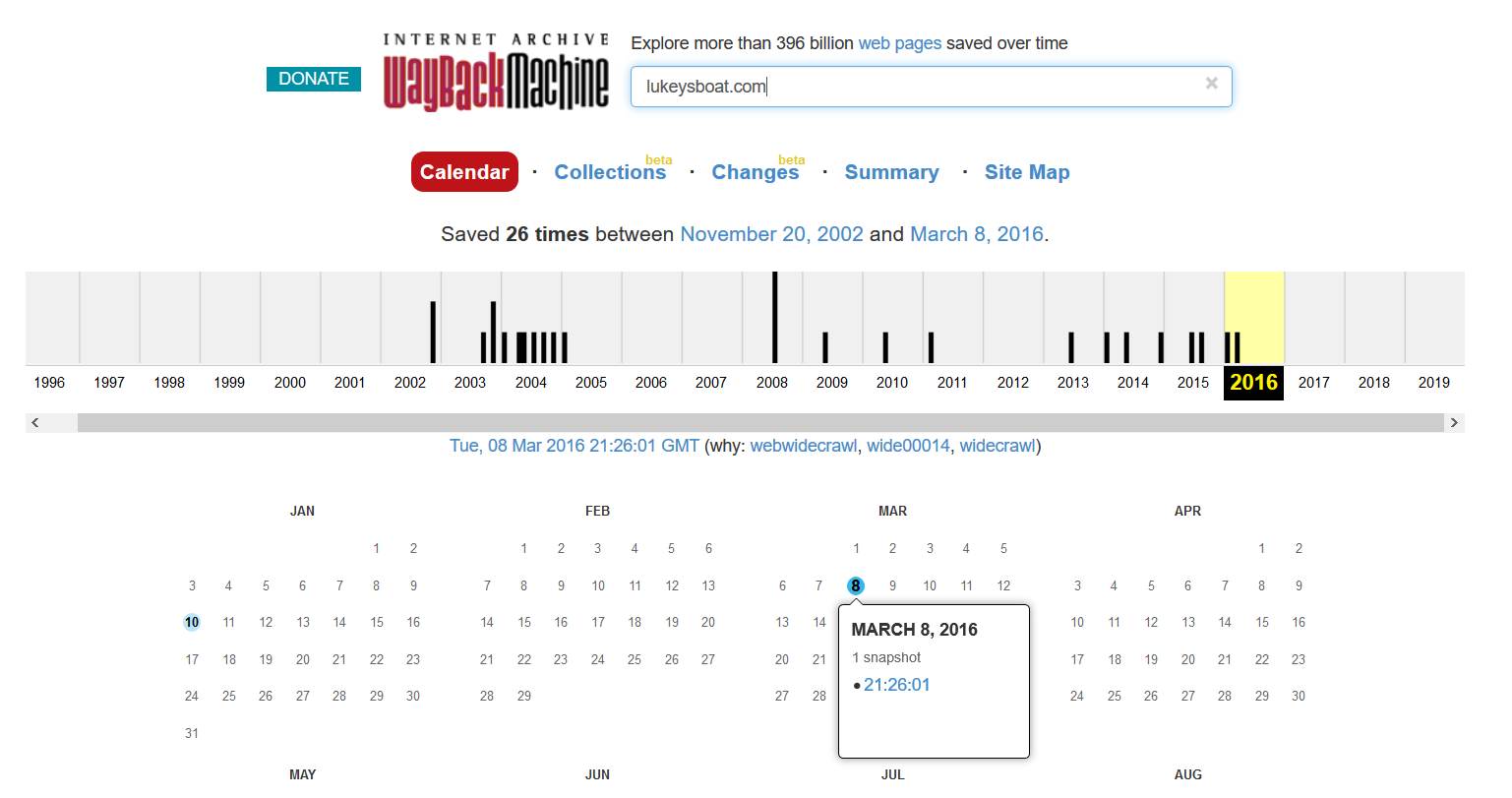1512x798 pixels.
Task: Select year 2016 on the timeline
Action: point(1253,383)
